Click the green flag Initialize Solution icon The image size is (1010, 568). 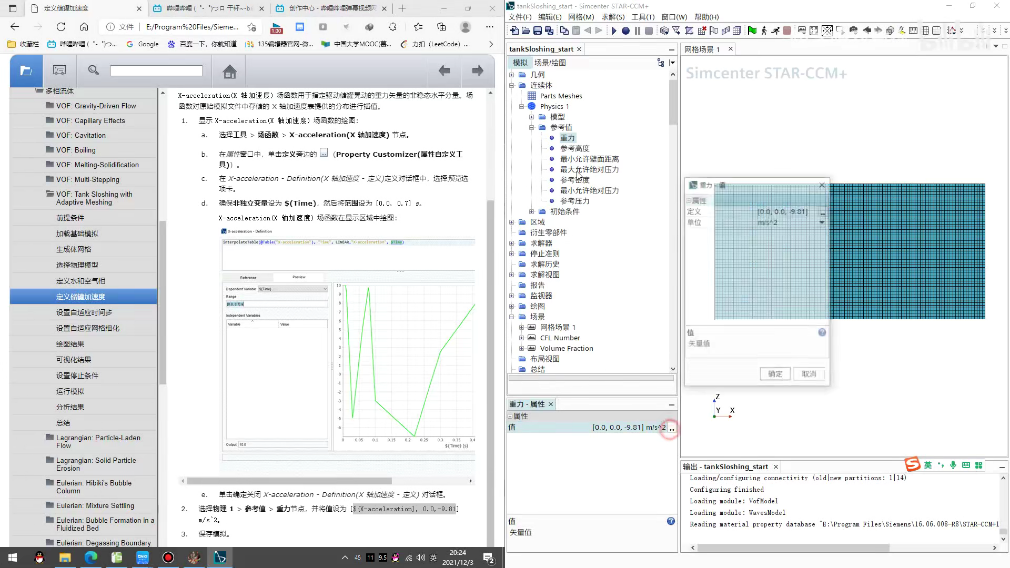coord(752,30)
